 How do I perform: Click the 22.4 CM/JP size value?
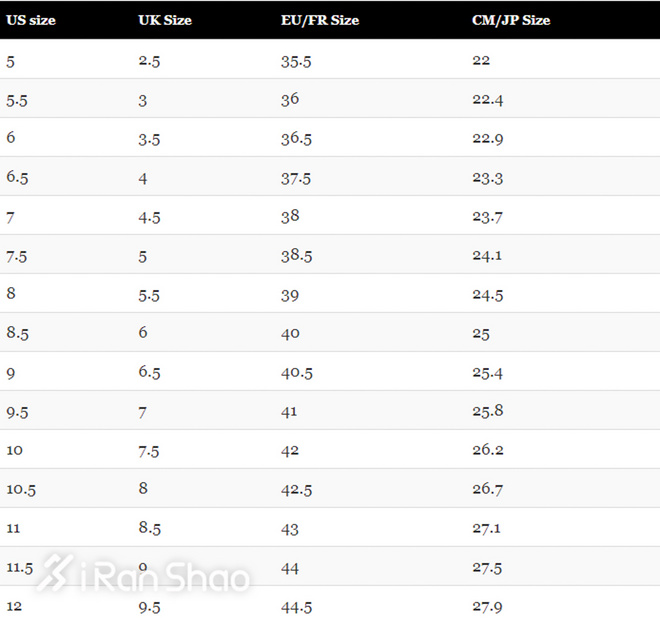coord(487,99)
